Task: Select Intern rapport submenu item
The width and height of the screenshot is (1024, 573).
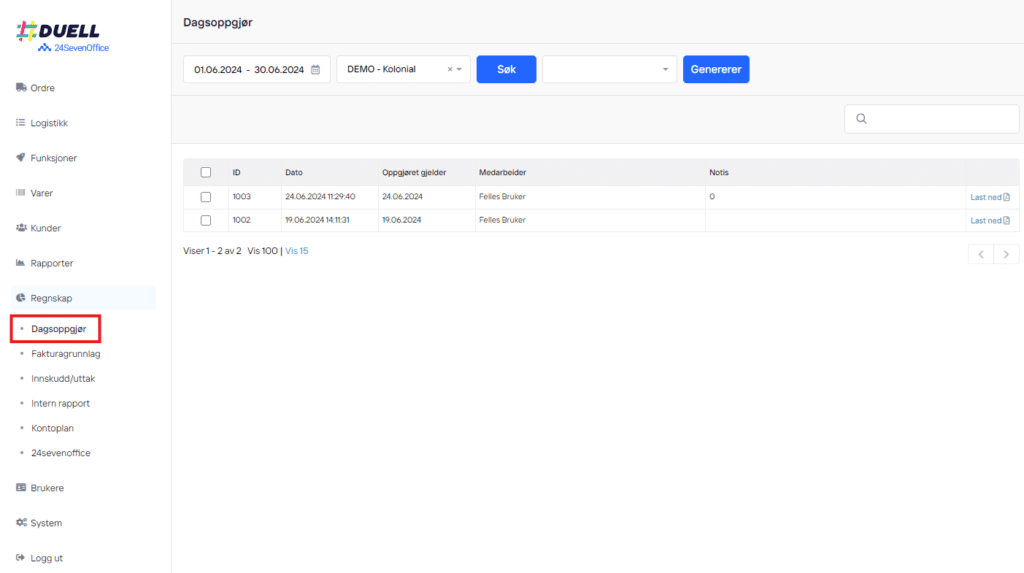Action: pyautogui.click(x=61, y=403)
